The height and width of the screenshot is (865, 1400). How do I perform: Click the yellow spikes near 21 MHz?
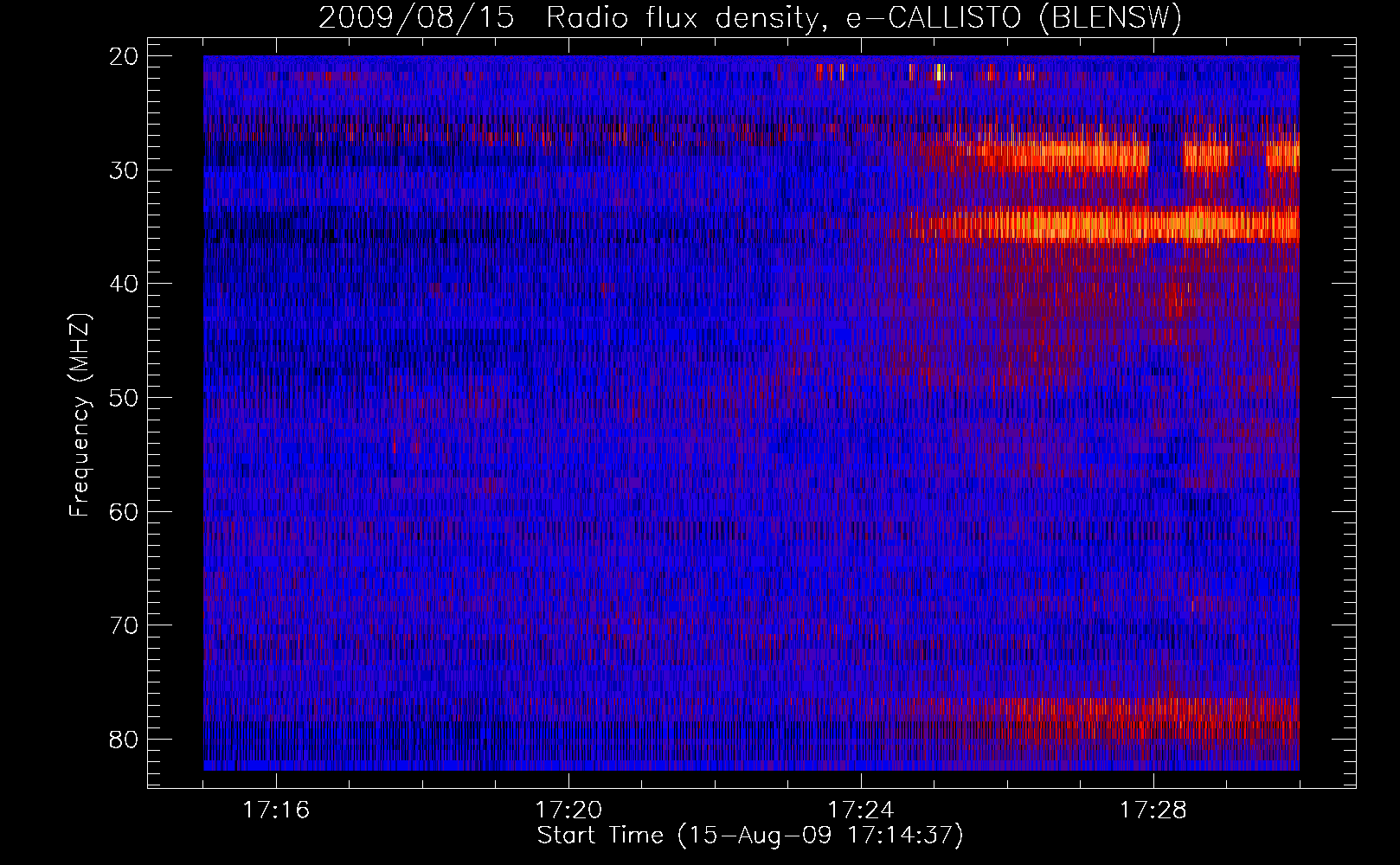pos(926,72)
